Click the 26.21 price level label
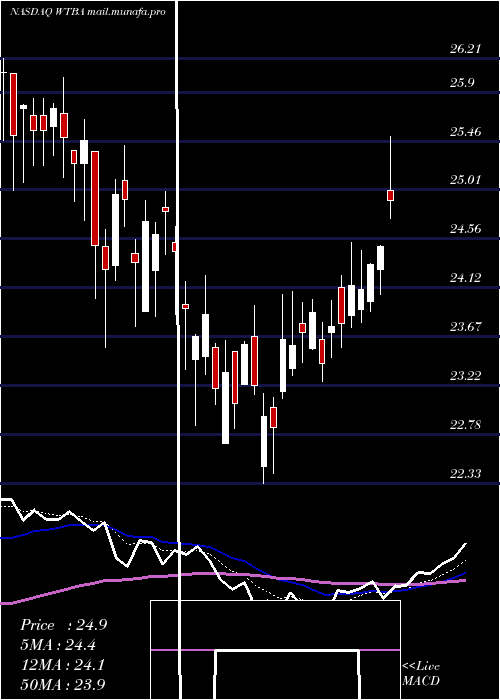The width and height of the screenshot is (500, 700). pyautogui.click(x=465, y=48)
